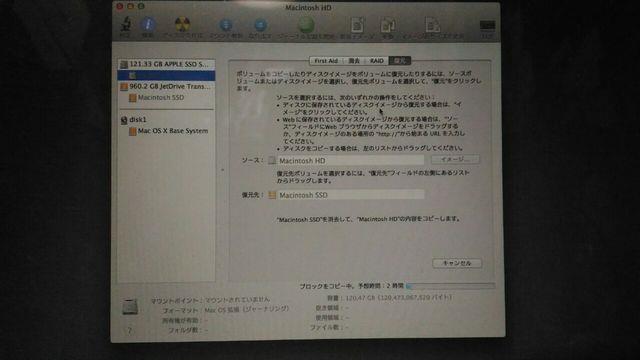Viewport: 640px width, 360px height.
Task: Click the orange icon beside 960.2 GB JetDrive
Action: coord(124,87)
